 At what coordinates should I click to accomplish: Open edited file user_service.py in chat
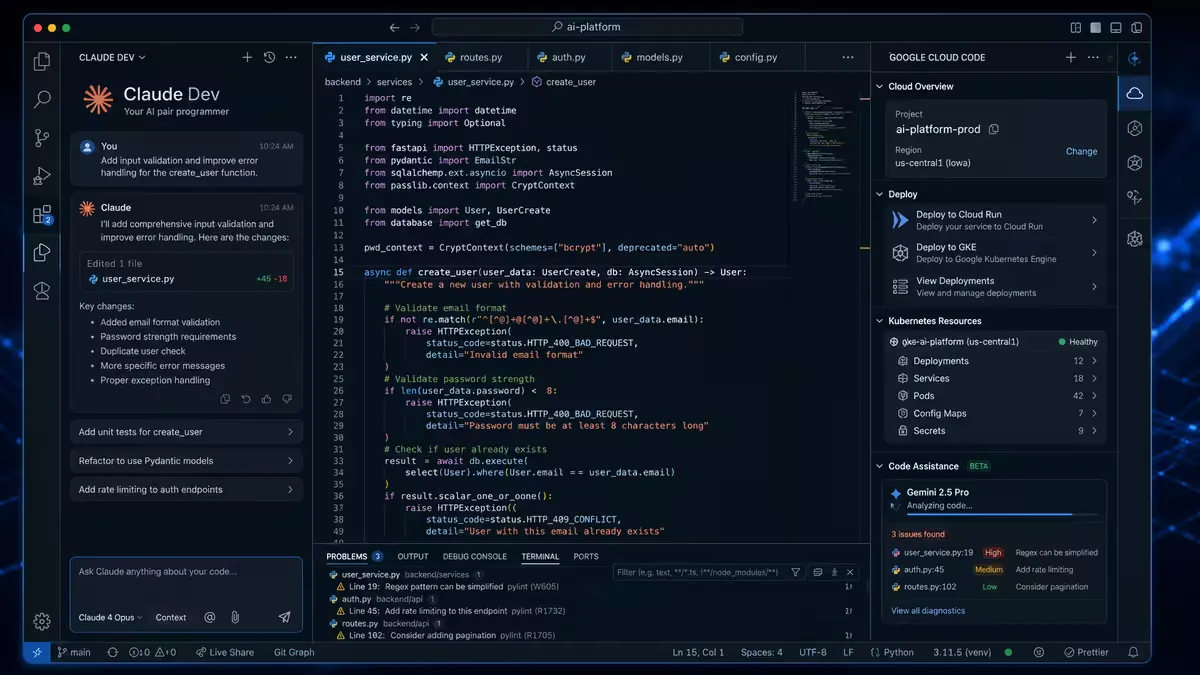click(187, 279)
